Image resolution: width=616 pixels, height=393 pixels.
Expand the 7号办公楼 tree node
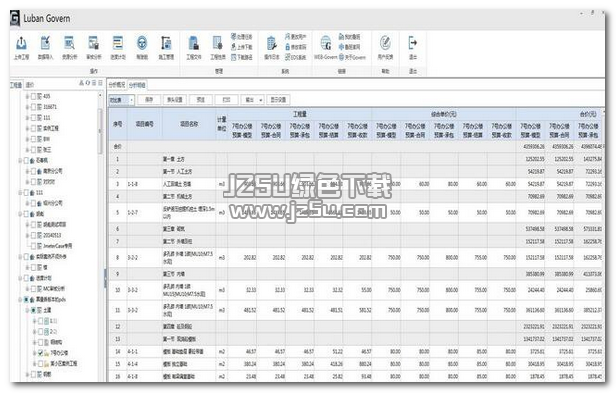coord(35,353)
